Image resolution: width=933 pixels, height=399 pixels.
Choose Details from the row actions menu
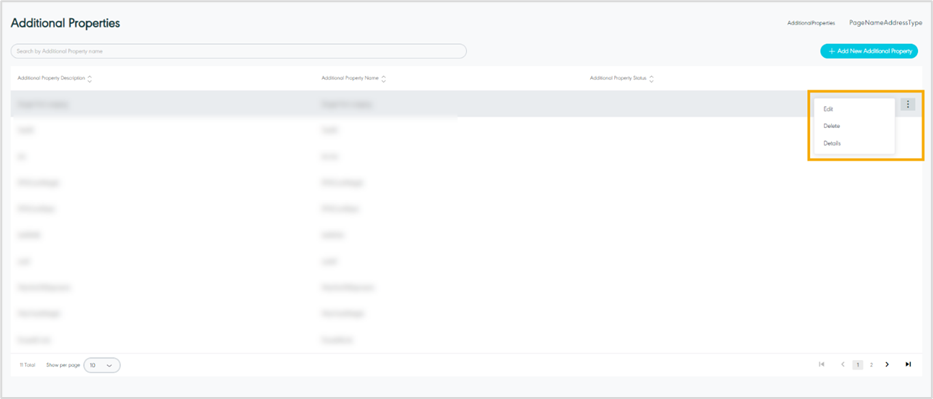pos(832,143)
